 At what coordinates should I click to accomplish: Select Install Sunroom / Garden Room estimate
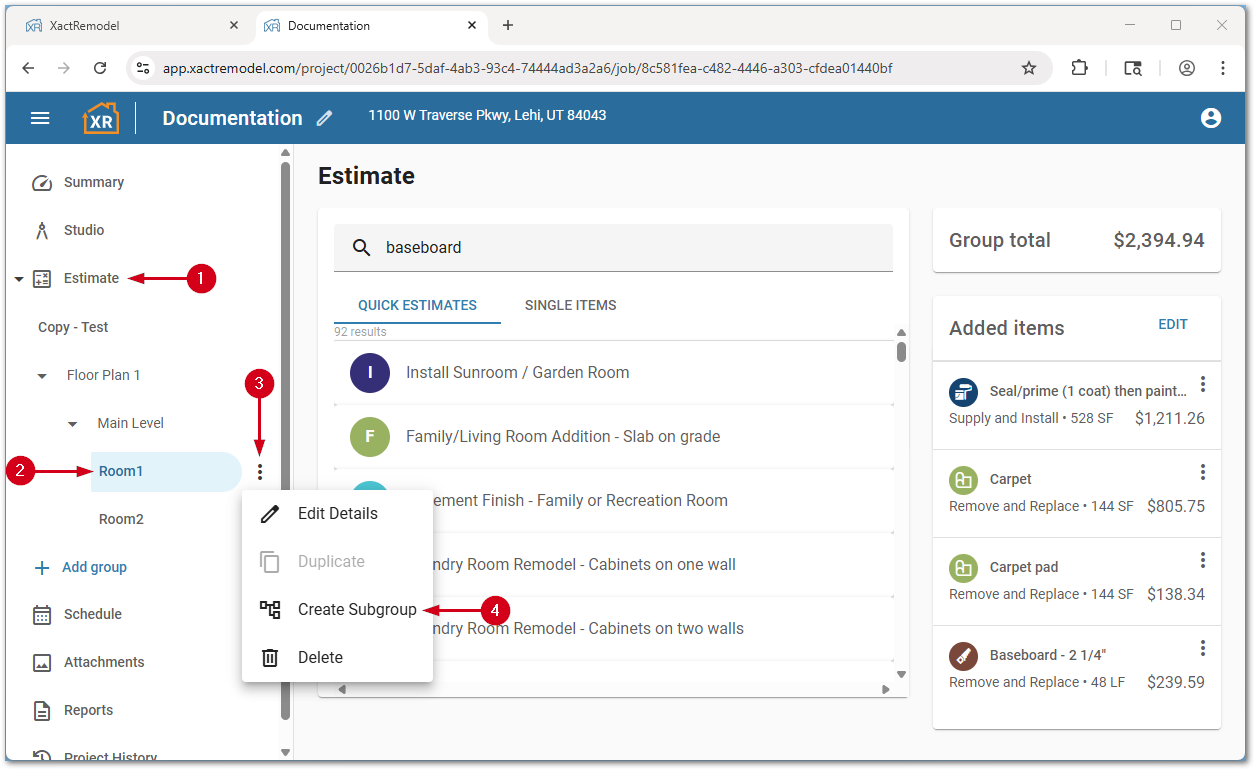517,372
